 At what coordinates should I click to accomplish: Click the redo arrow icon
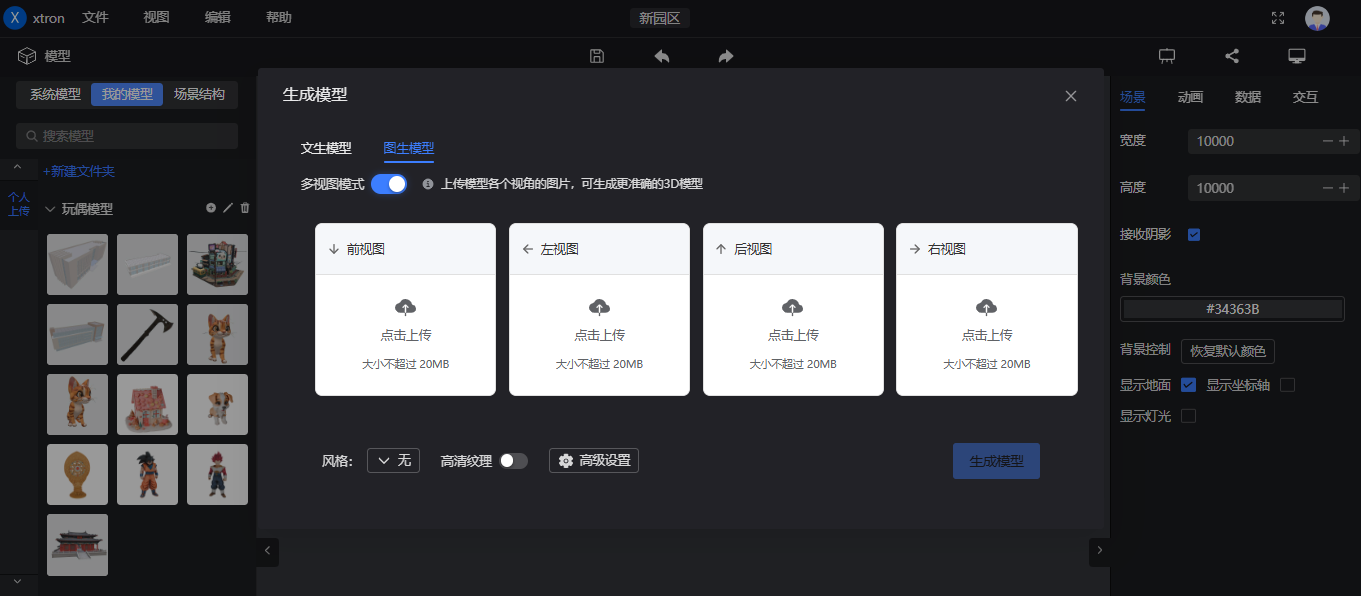[726, 56]
